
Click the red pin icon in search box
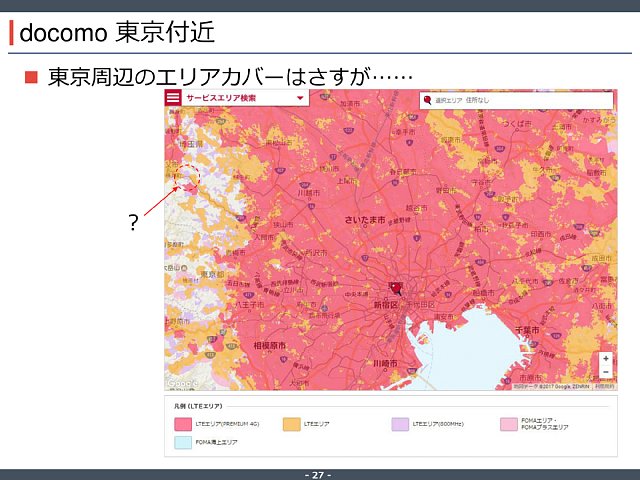(x=427, y=100)
